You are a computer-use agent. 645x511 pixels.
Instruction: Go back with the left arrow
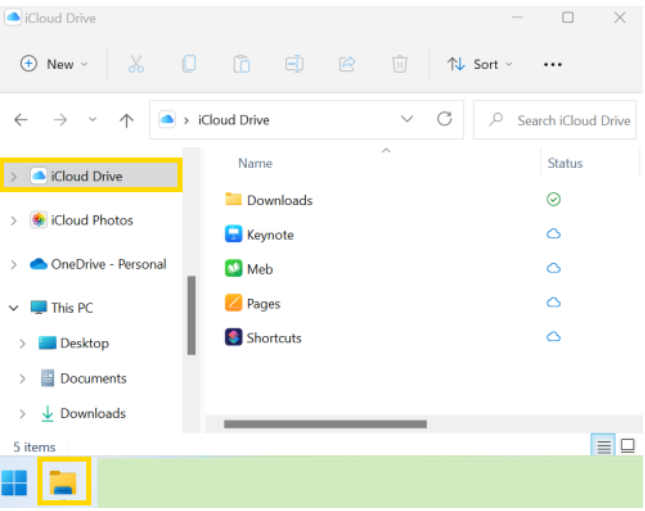(21, 120)
